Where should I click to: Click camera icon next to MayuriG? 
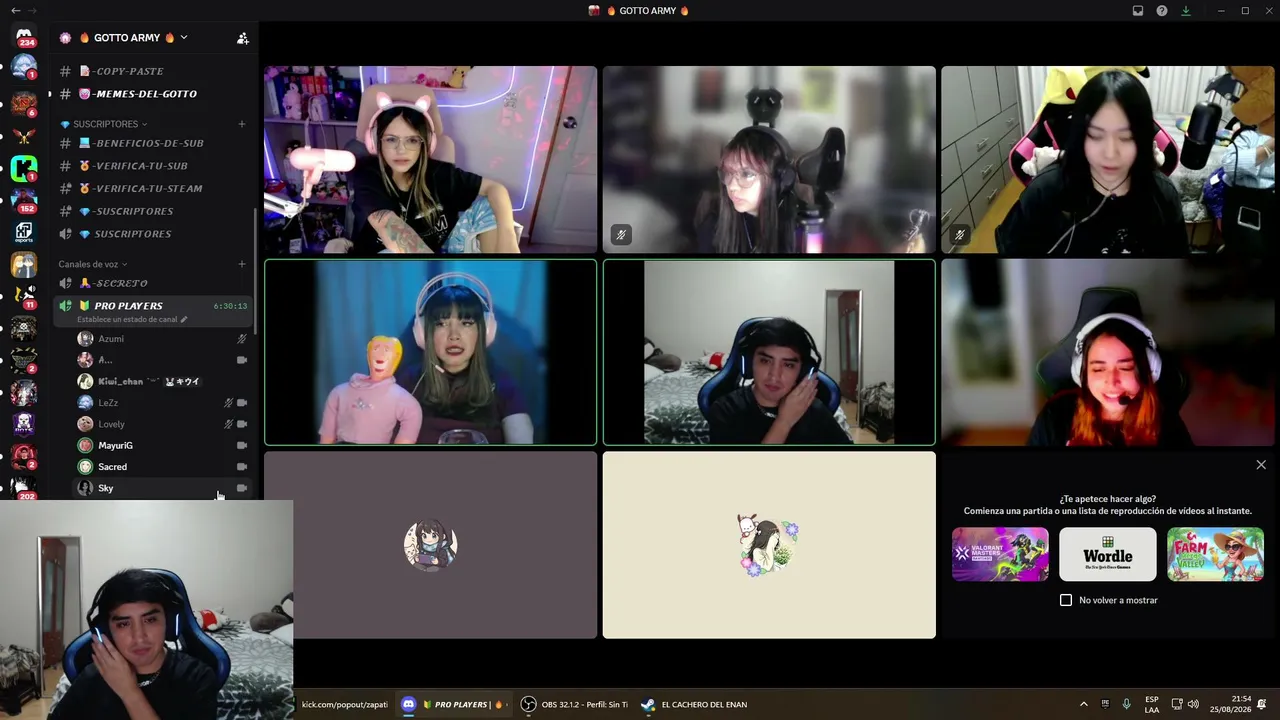click(241, 445)
